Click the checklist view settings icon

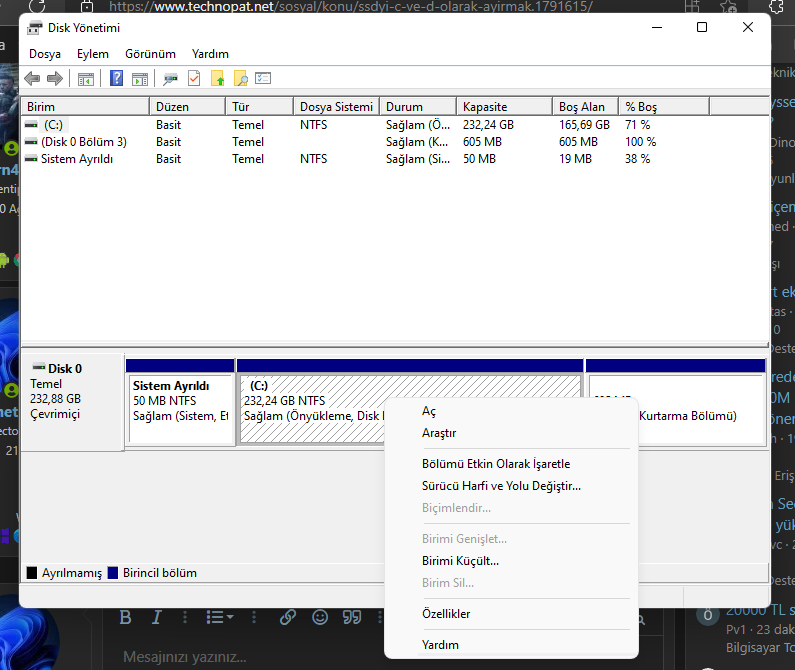[x=263, y=78]
